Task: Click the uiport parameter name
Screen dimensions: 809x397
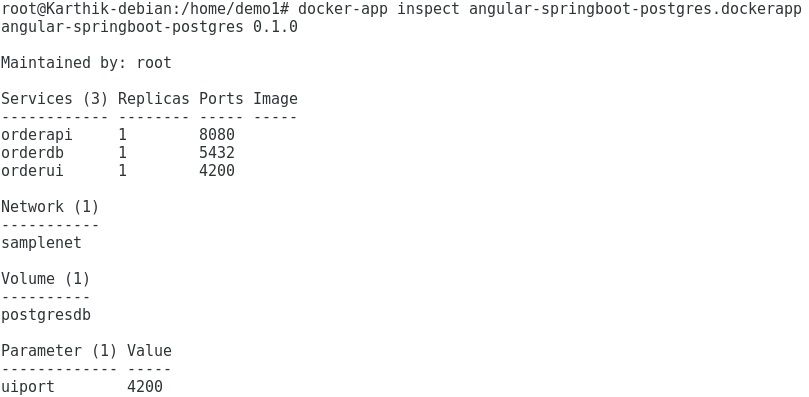Action: pyautogui.click(x=28, y=387)
